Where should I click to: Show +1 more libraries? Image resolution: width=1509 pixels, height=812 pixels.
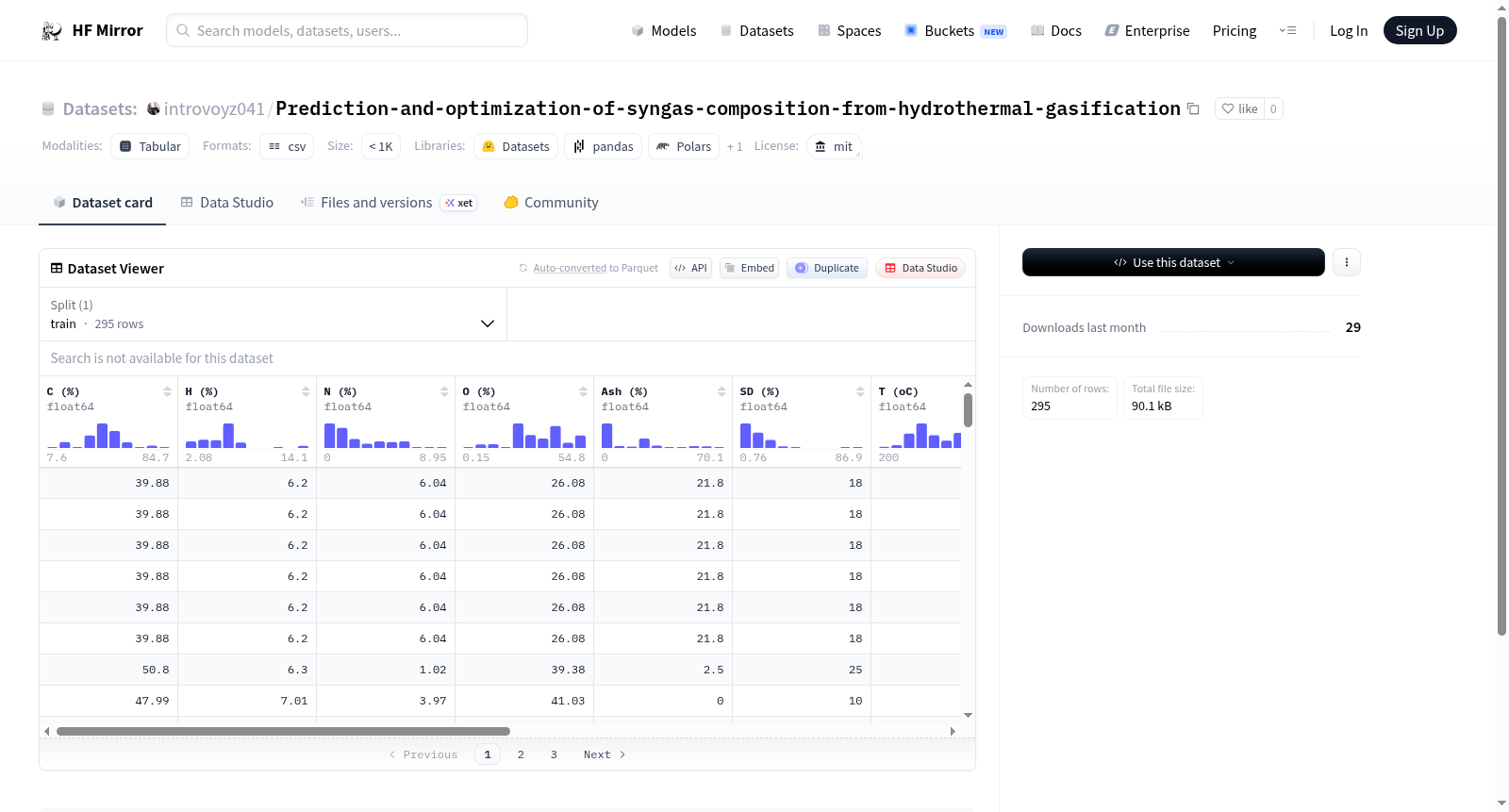735,146
